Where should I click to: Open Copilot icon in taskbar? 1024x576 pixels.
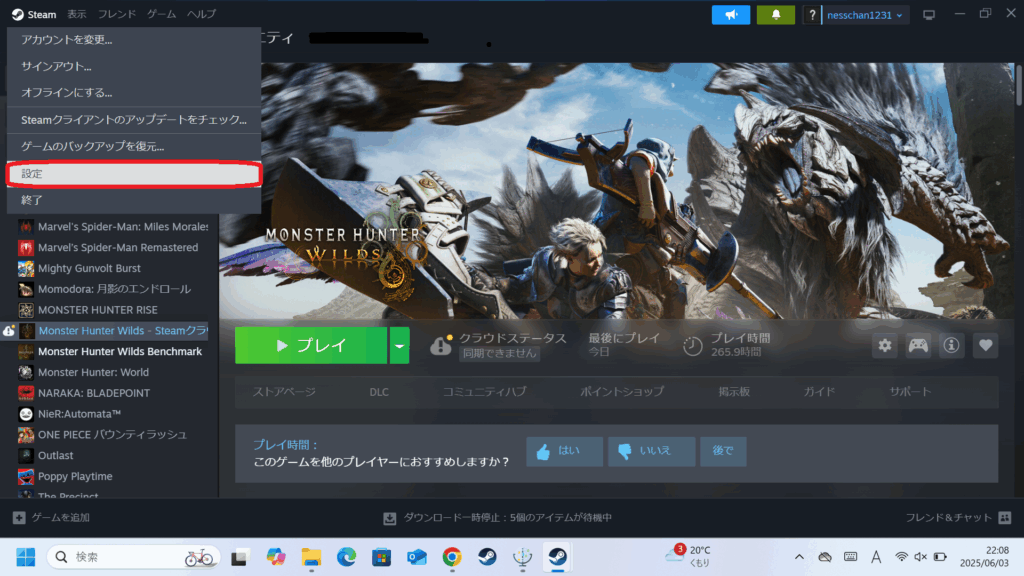pyautogui.click(x=276, y=557)
